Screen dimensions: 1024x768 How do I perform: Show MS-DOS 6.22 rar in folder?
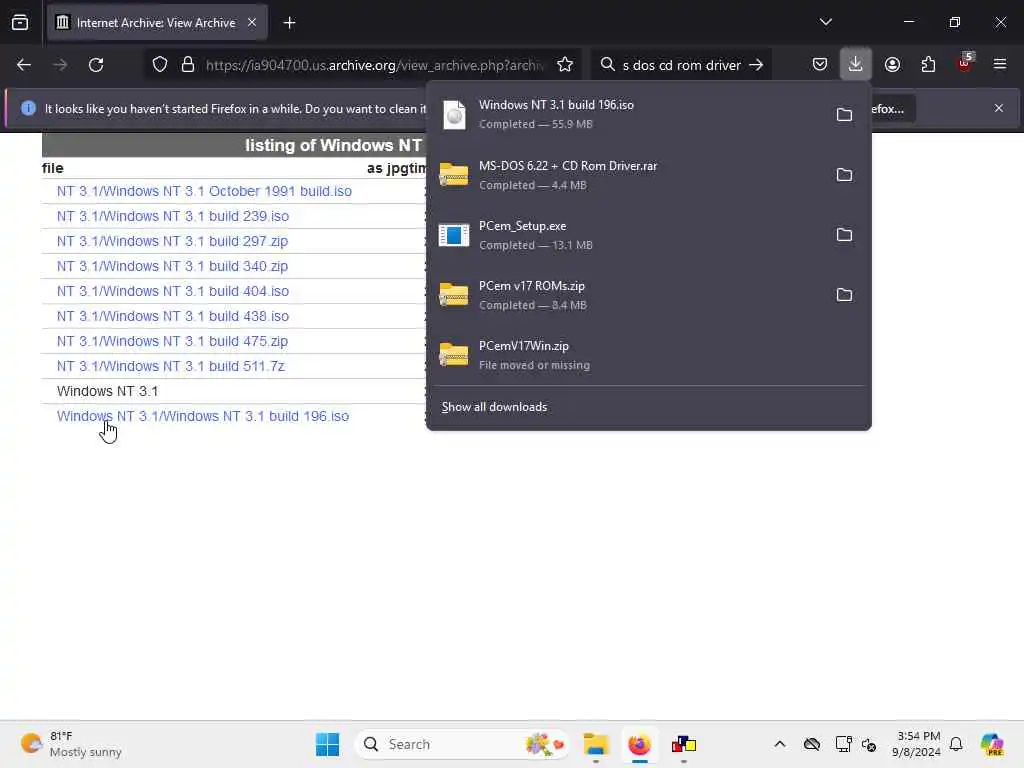pos(844,174)
